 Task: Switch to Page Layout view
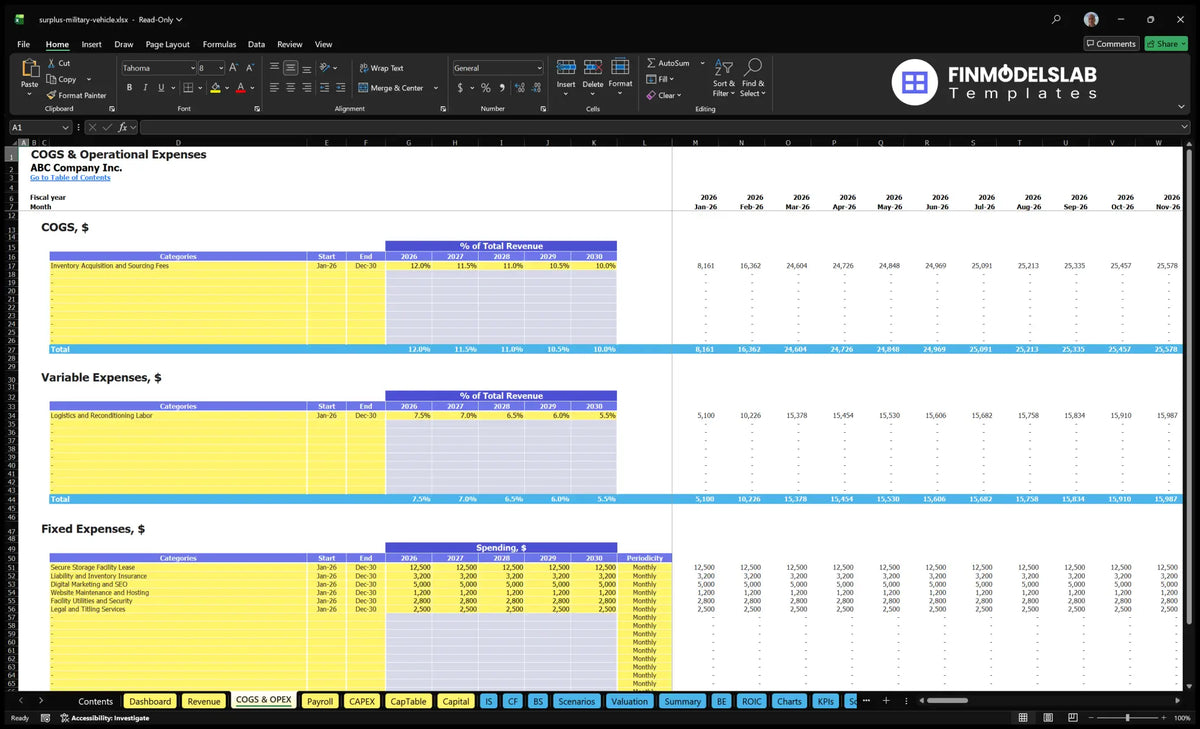click(1047, 718)
